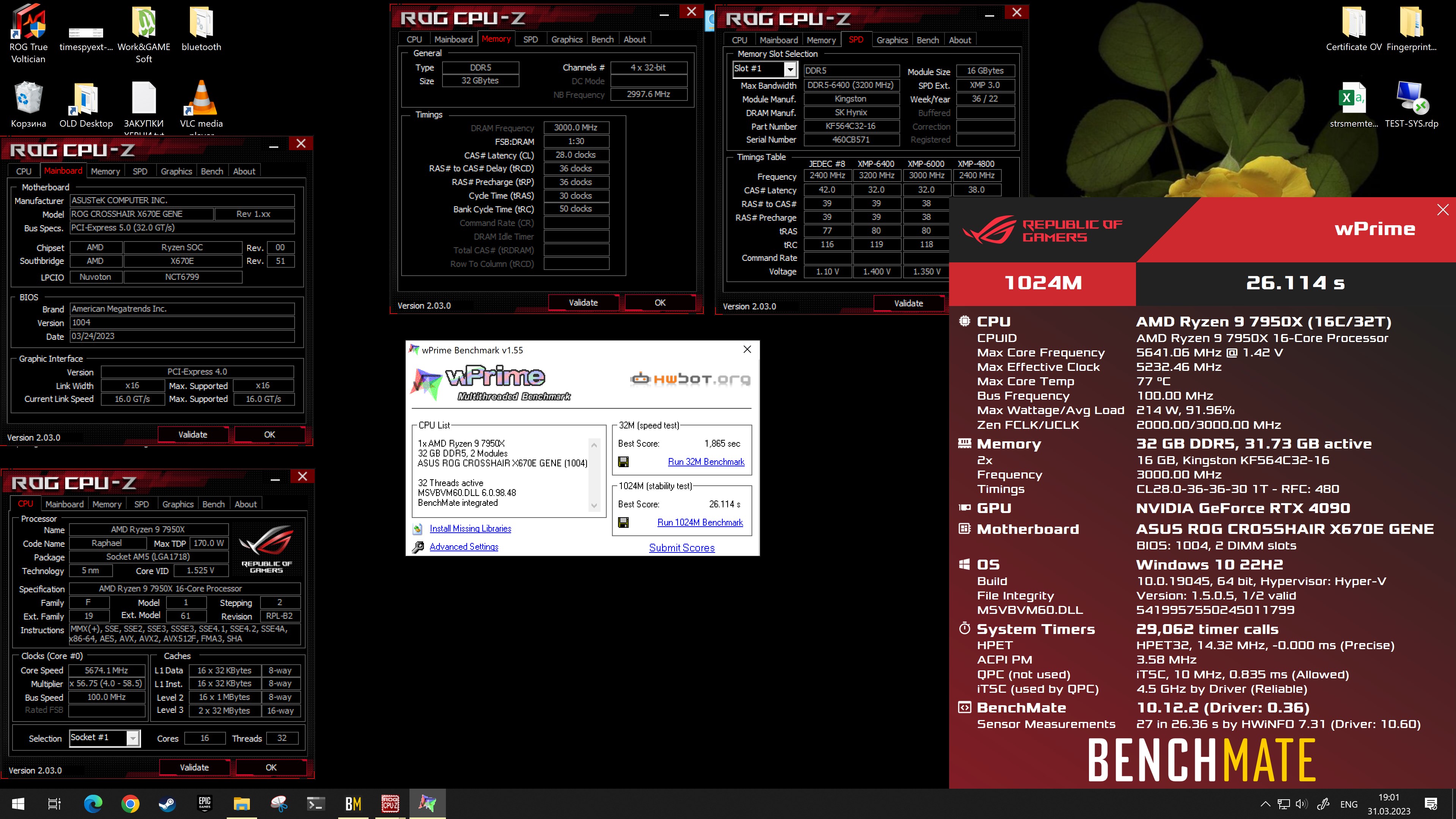Image resolution: width=1456 pixels, height=819 pixels.
Task: Open File Explorer from the taskbar
Action: pos(242,804)
